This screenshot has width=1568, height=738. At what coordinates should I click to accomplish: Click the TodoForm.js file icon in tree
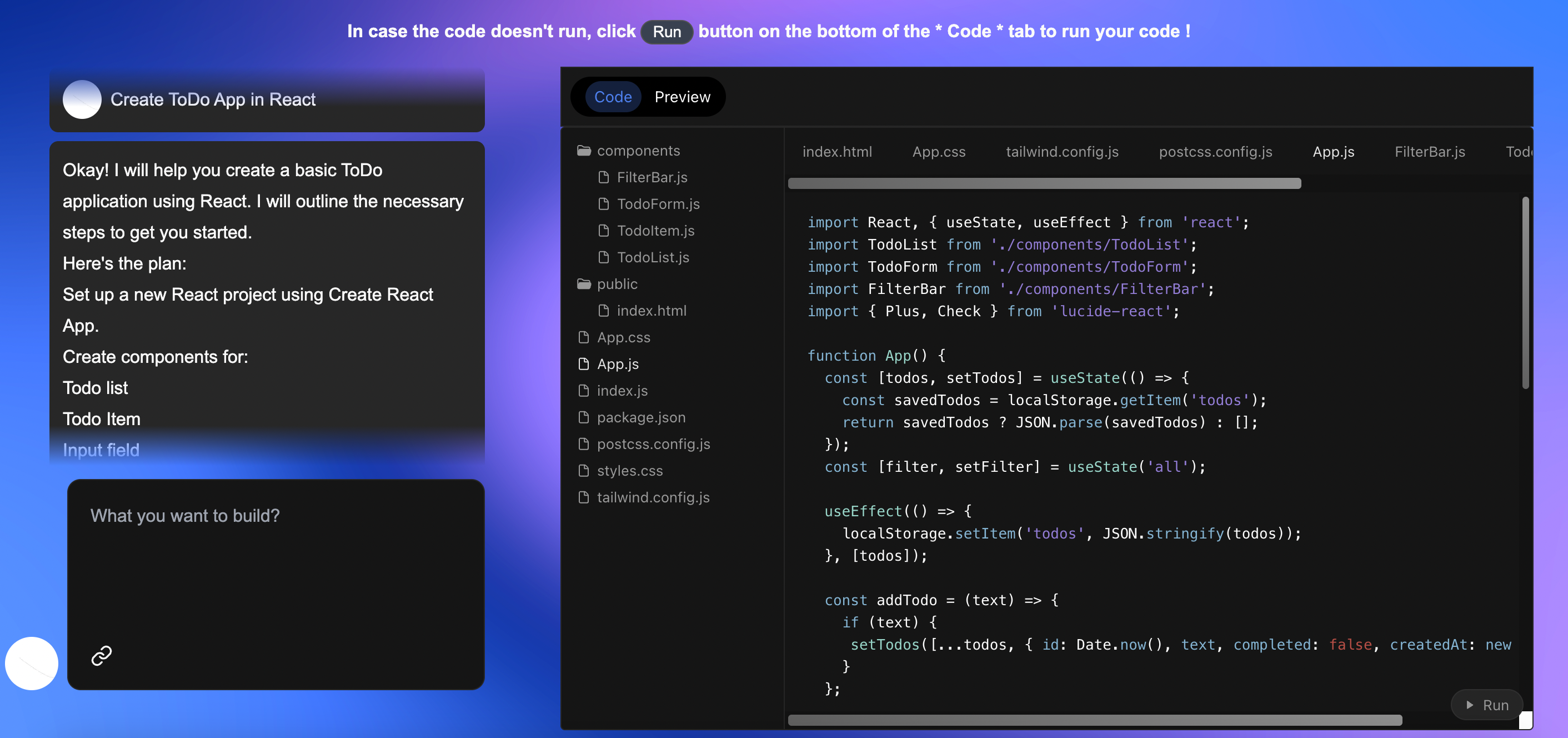click(x=603, y=204)
